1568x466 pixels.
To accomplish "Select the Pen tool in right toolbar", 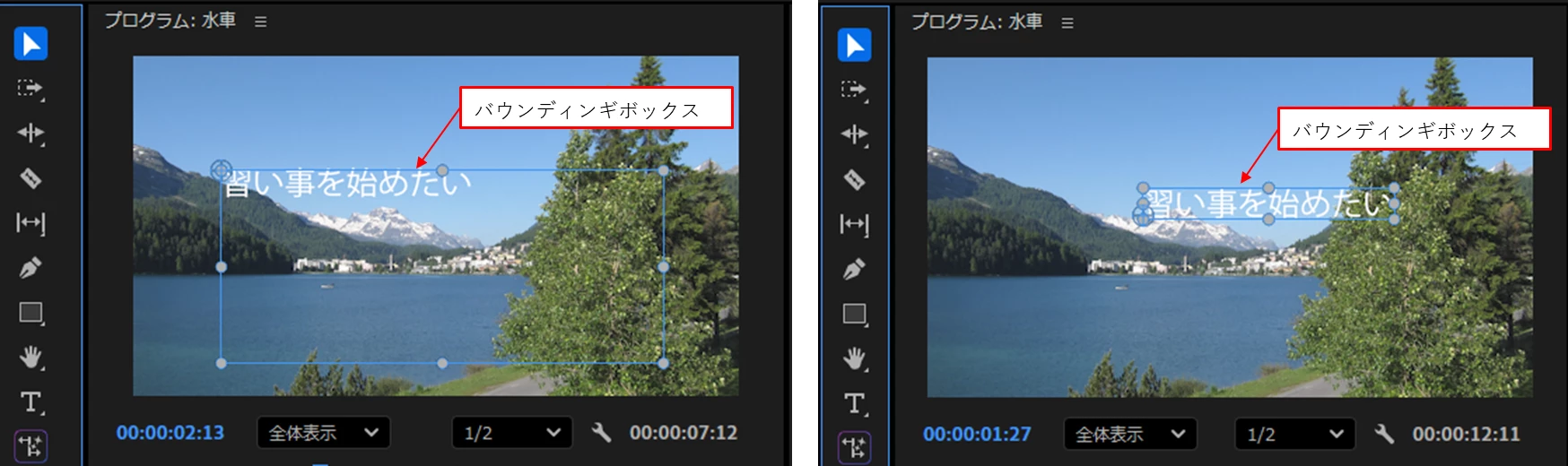I will 854,269.
